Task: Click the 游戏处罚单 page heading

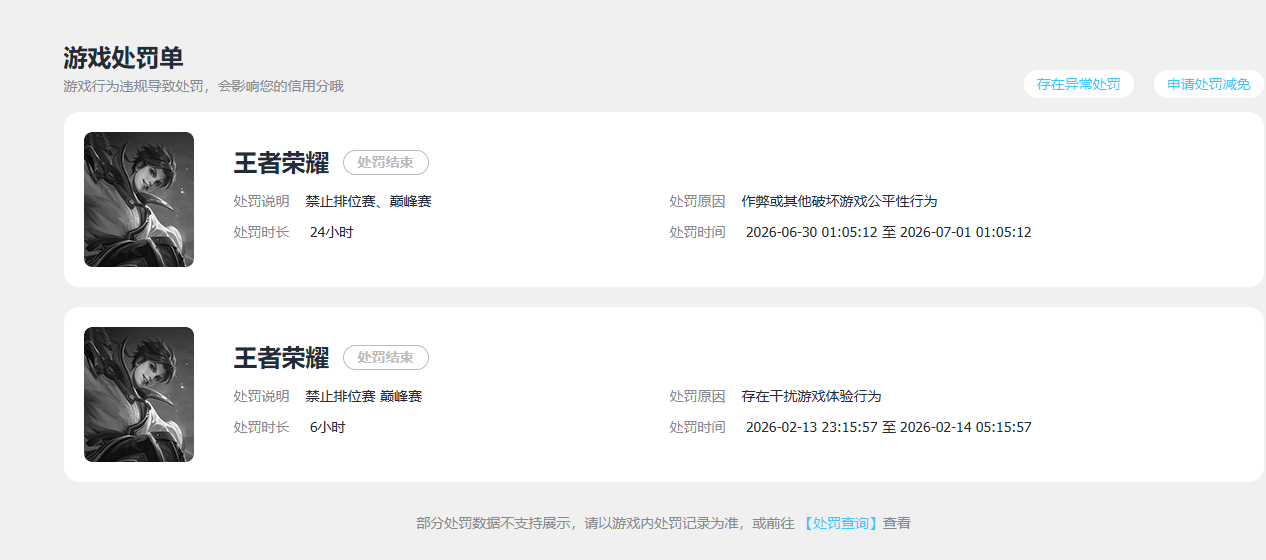Action: pos(123,57)
